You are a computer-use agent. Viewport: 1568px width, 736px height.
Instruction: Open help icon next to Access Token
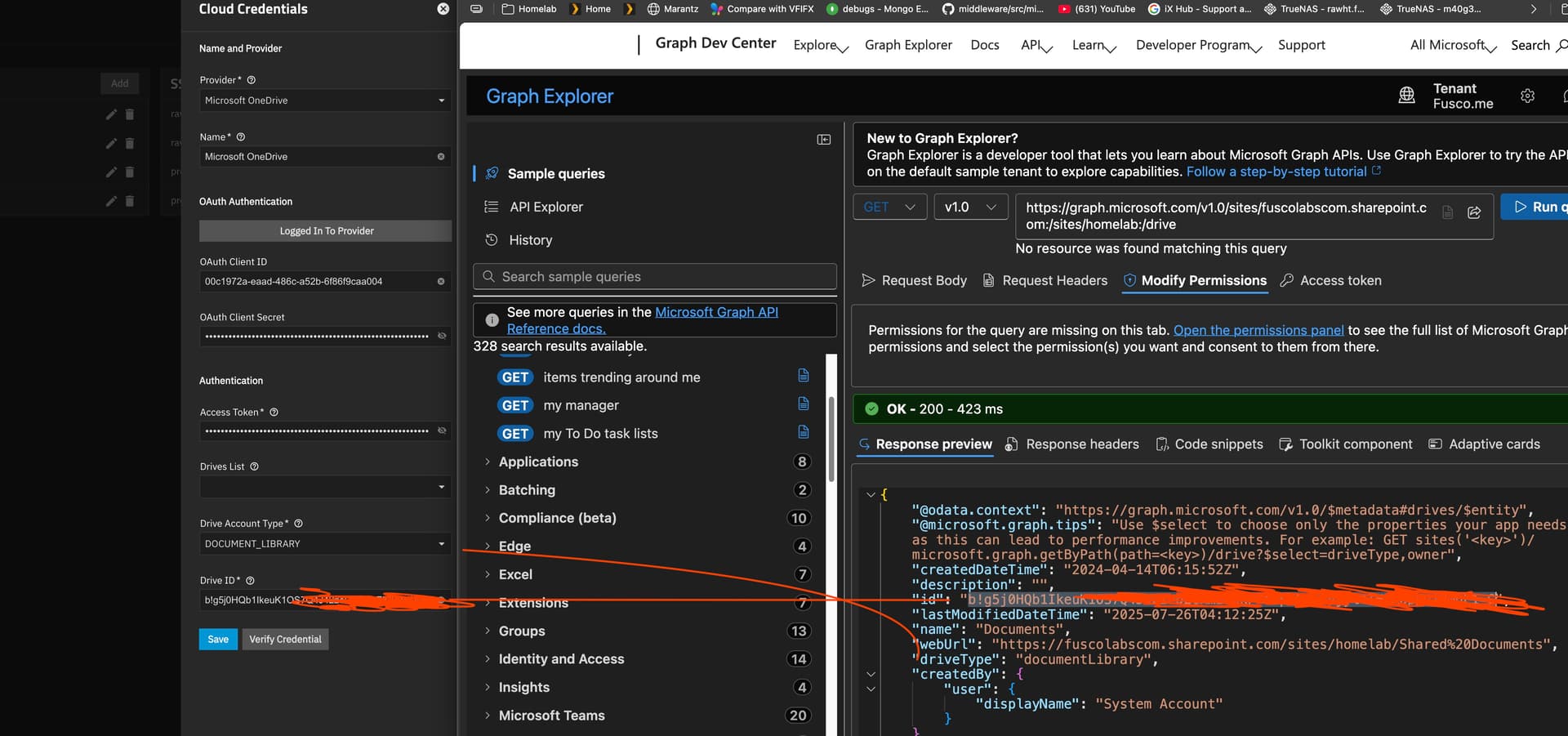[274, 413]
